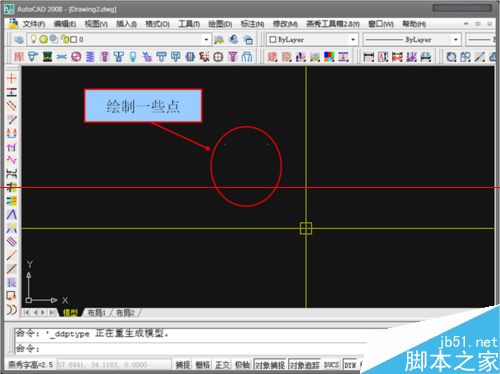Open the 帮助(H) menu

pyautogui.click(x=414, y=24)
